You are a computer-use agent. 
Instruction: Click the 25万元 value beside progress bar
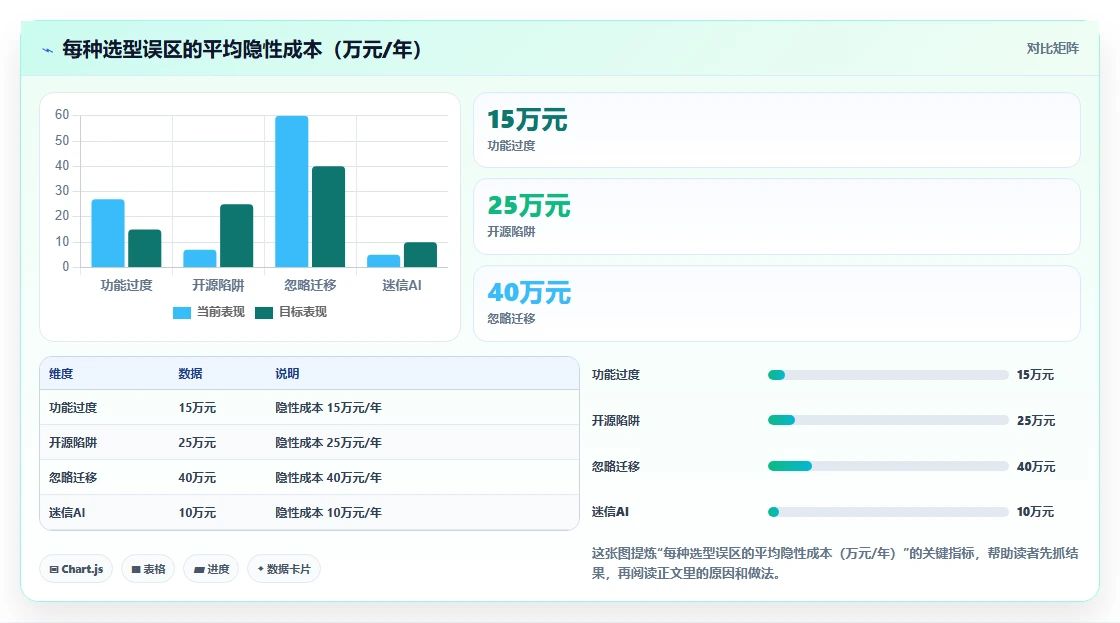[1036, 421]
